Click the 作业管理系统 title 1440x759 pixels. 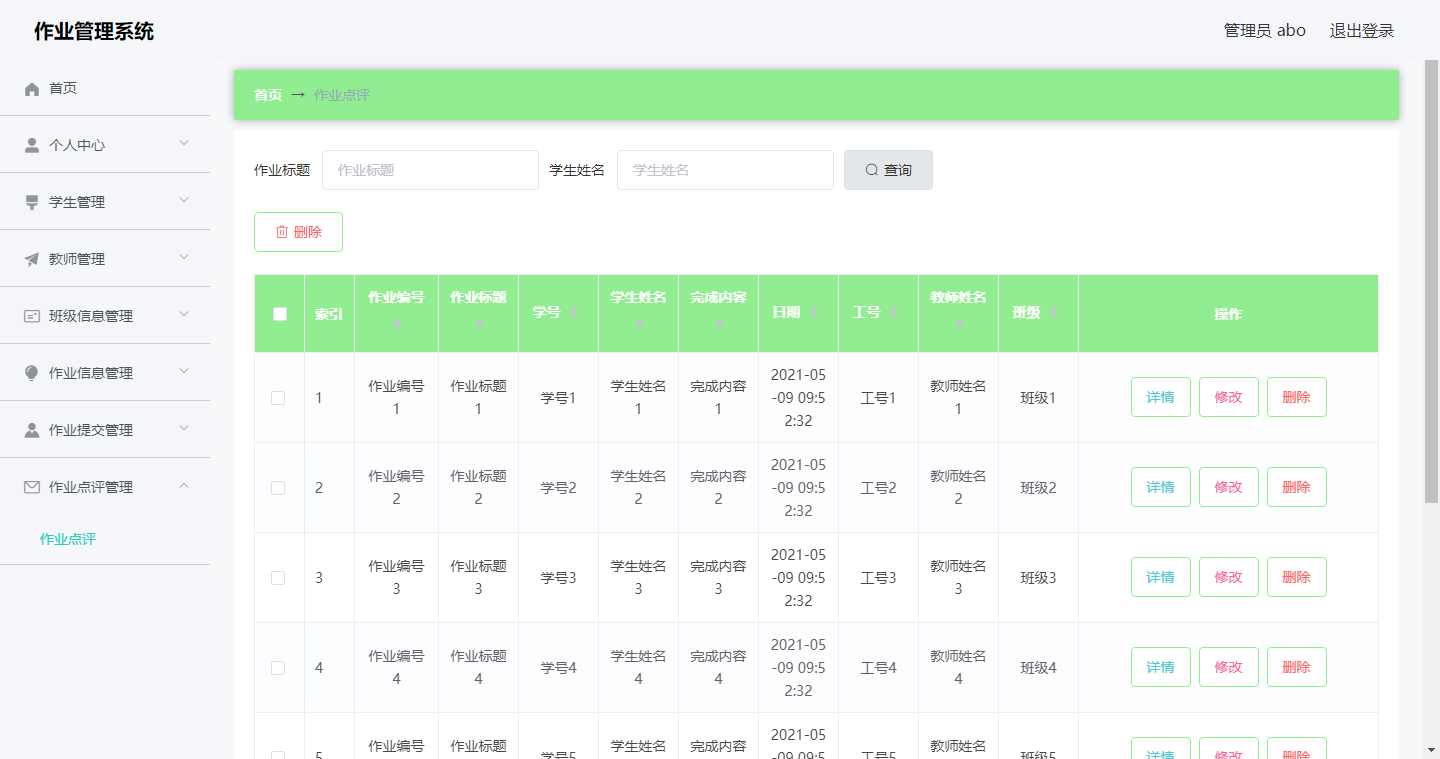[x=94, y=31]
